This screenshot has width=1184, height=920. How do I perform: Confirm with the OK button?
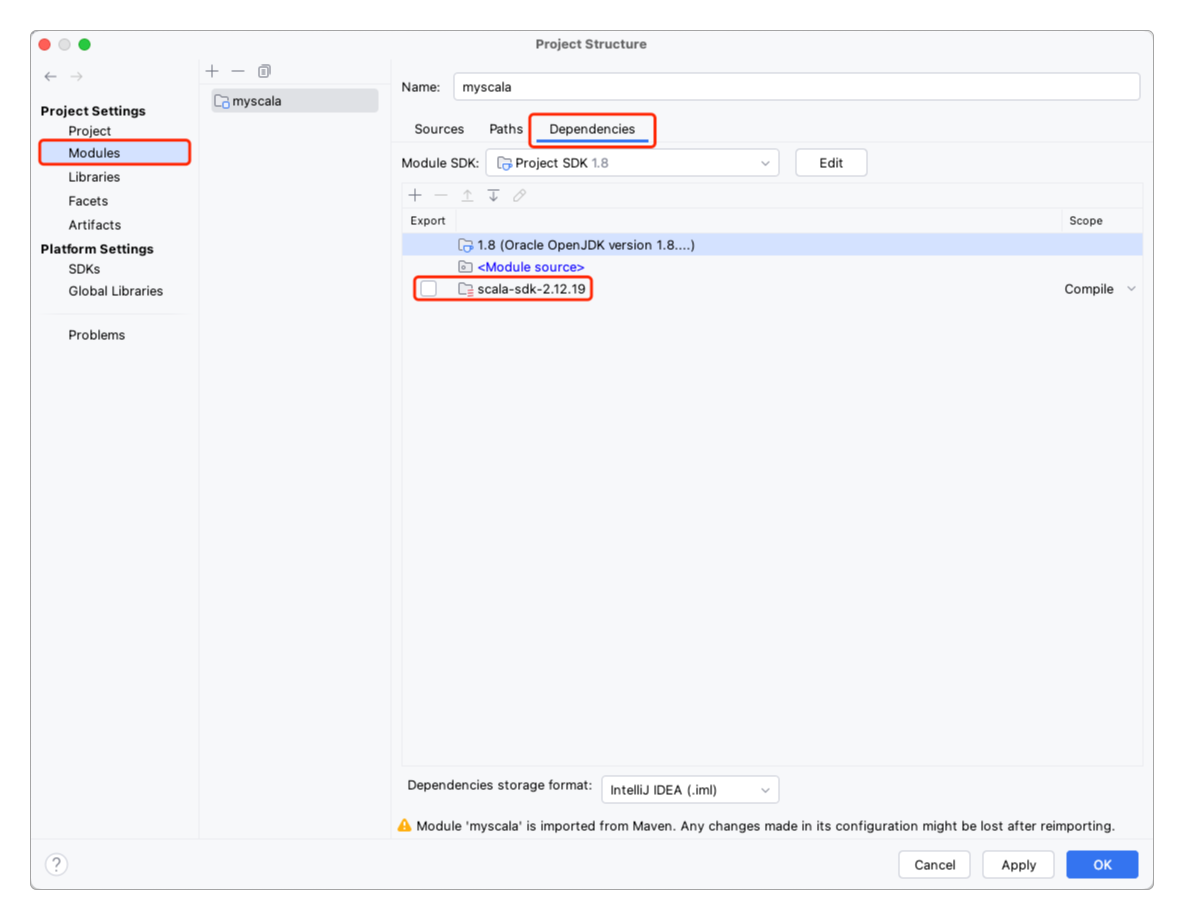coord(1102,865)
